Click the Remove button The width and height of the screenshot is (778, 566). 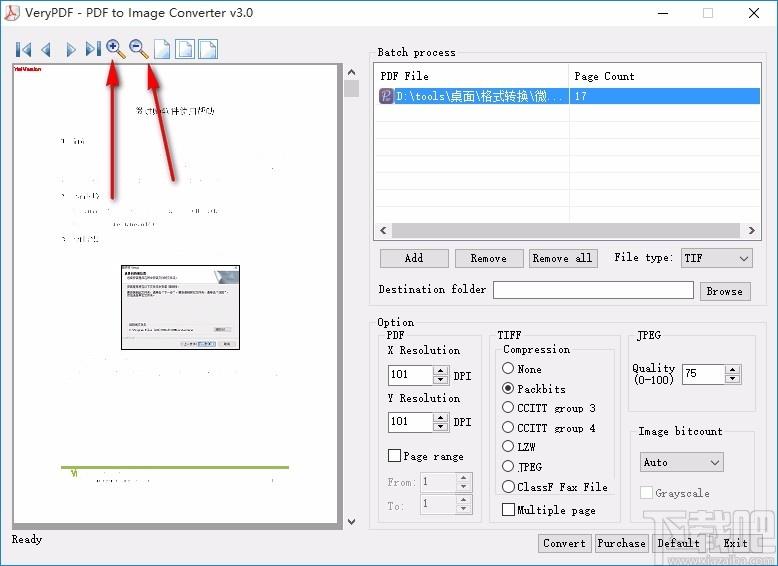[x=489, y=258]
